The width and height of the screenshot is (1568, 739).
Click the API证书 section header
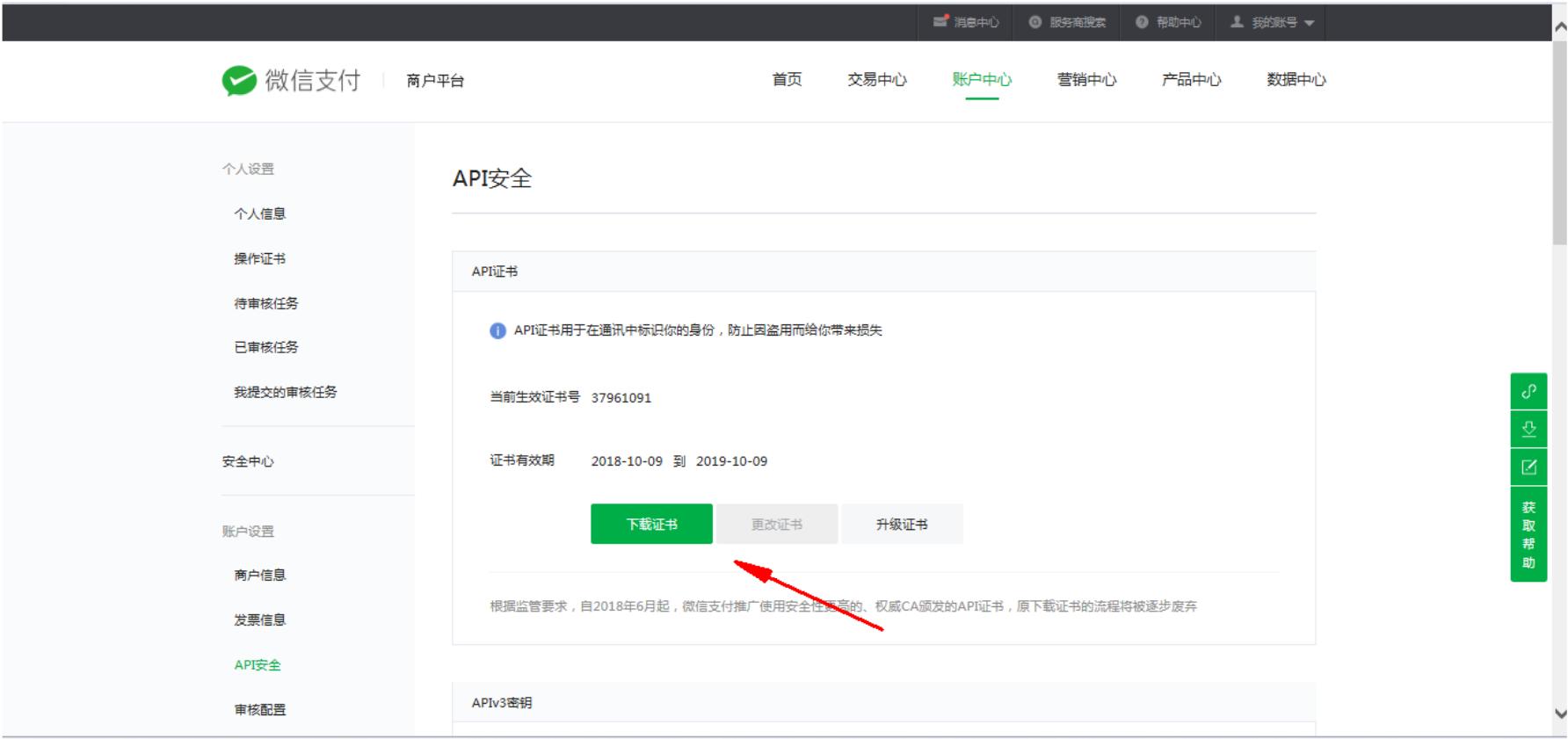click(x=494, y=272)
